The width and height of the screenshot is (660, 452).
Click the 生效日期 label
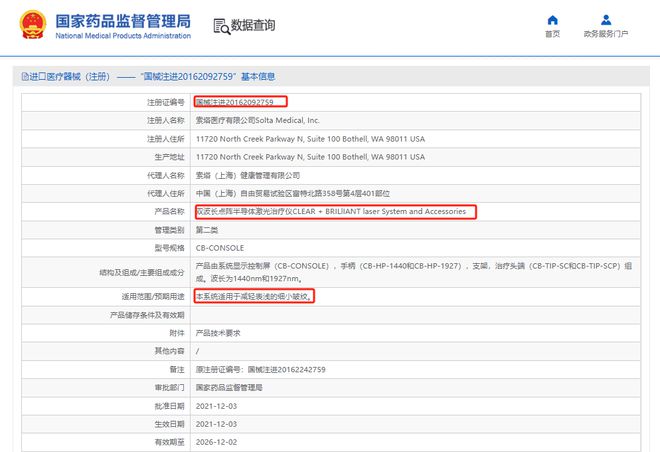[170, 424]
